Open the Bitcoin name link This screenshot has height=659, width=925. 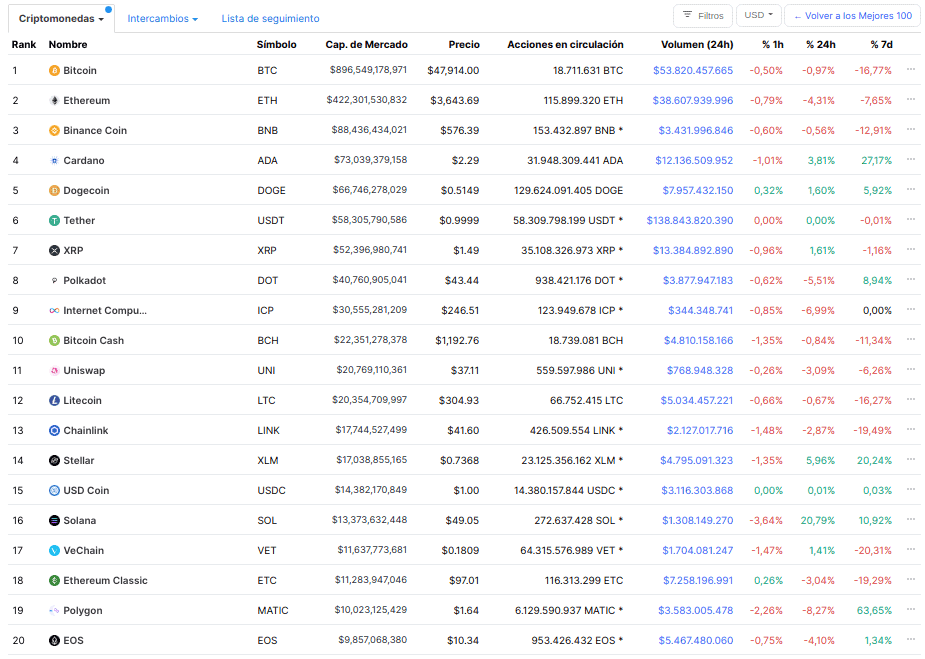(80, 71)
